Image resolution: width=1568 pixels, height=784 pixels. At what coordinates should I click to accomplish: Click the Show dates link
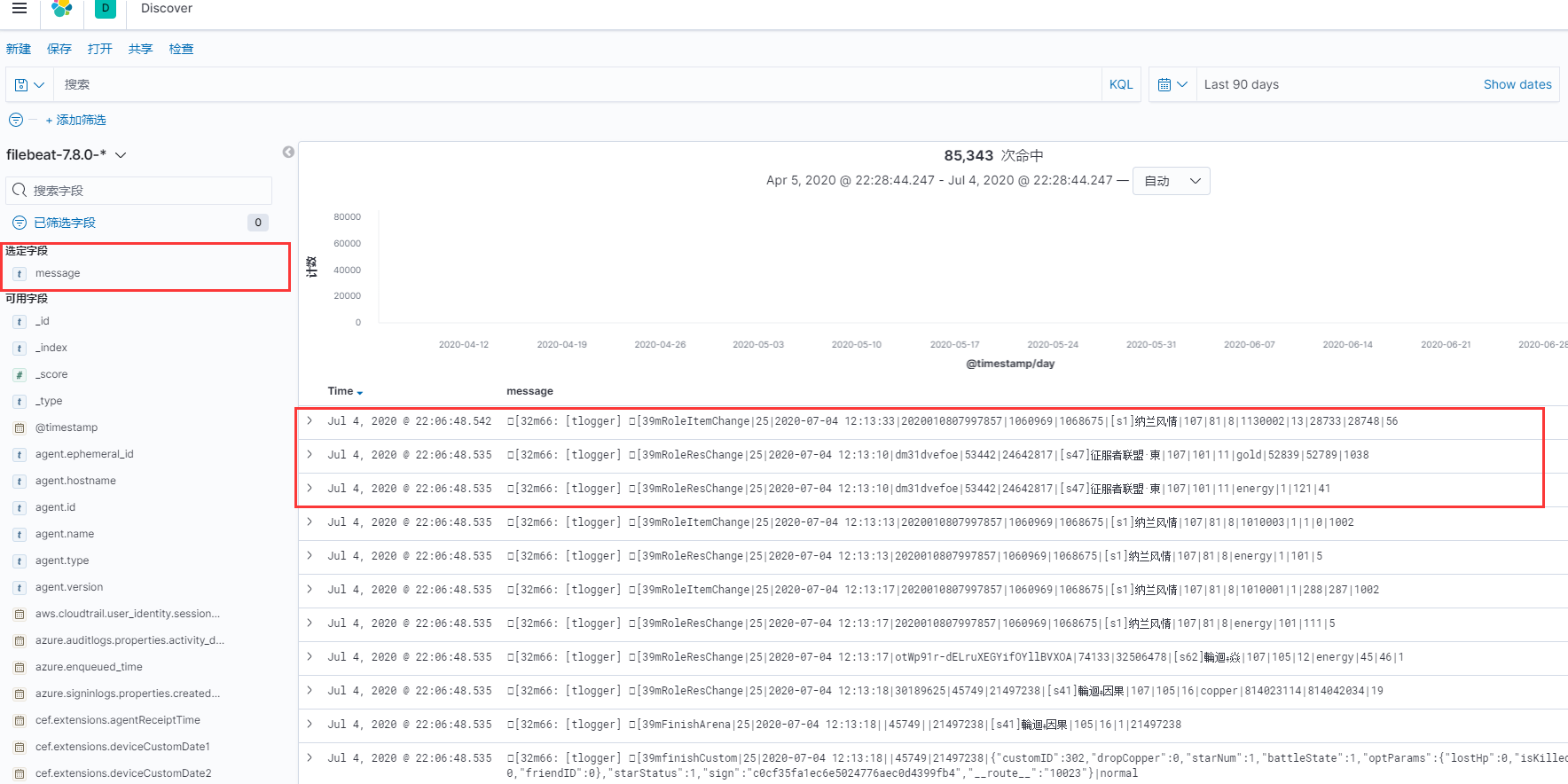coord(1517,85)
